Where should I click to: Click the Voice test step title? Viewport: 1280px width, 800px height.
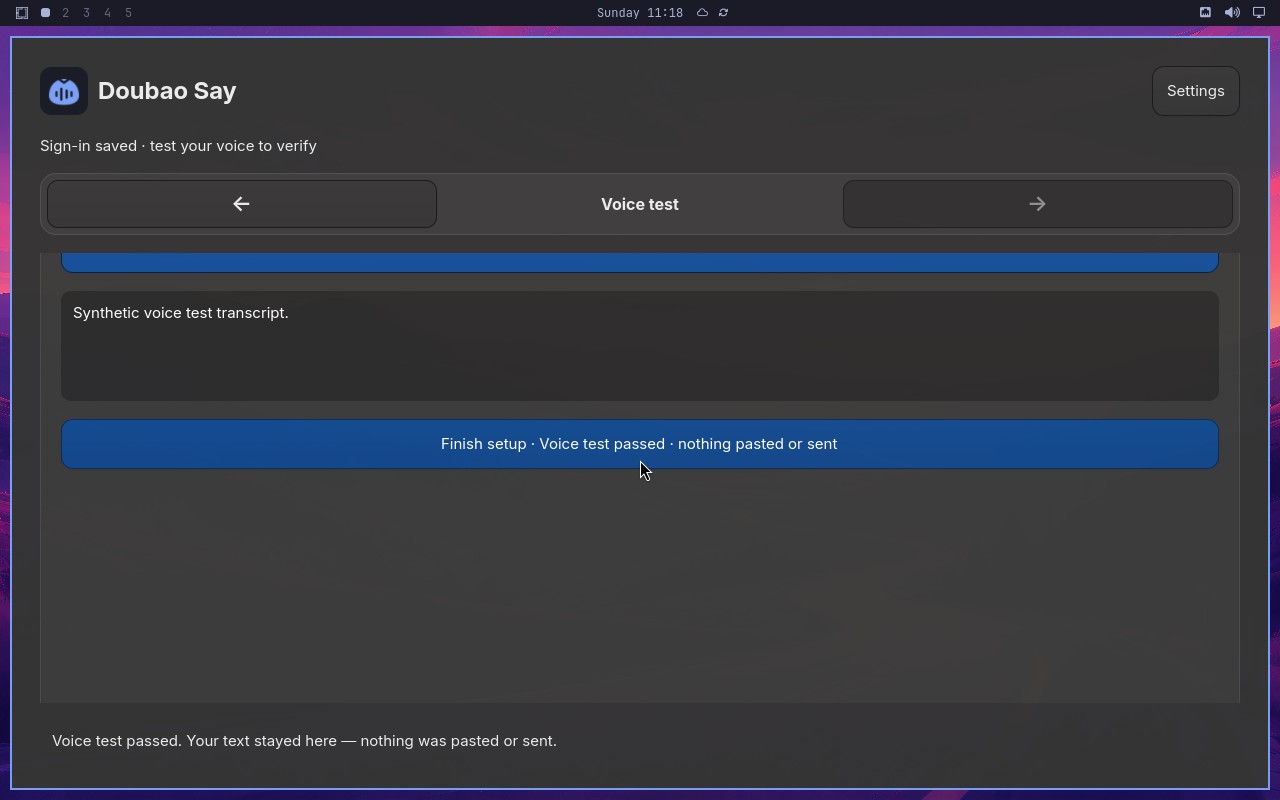(640, 204)
